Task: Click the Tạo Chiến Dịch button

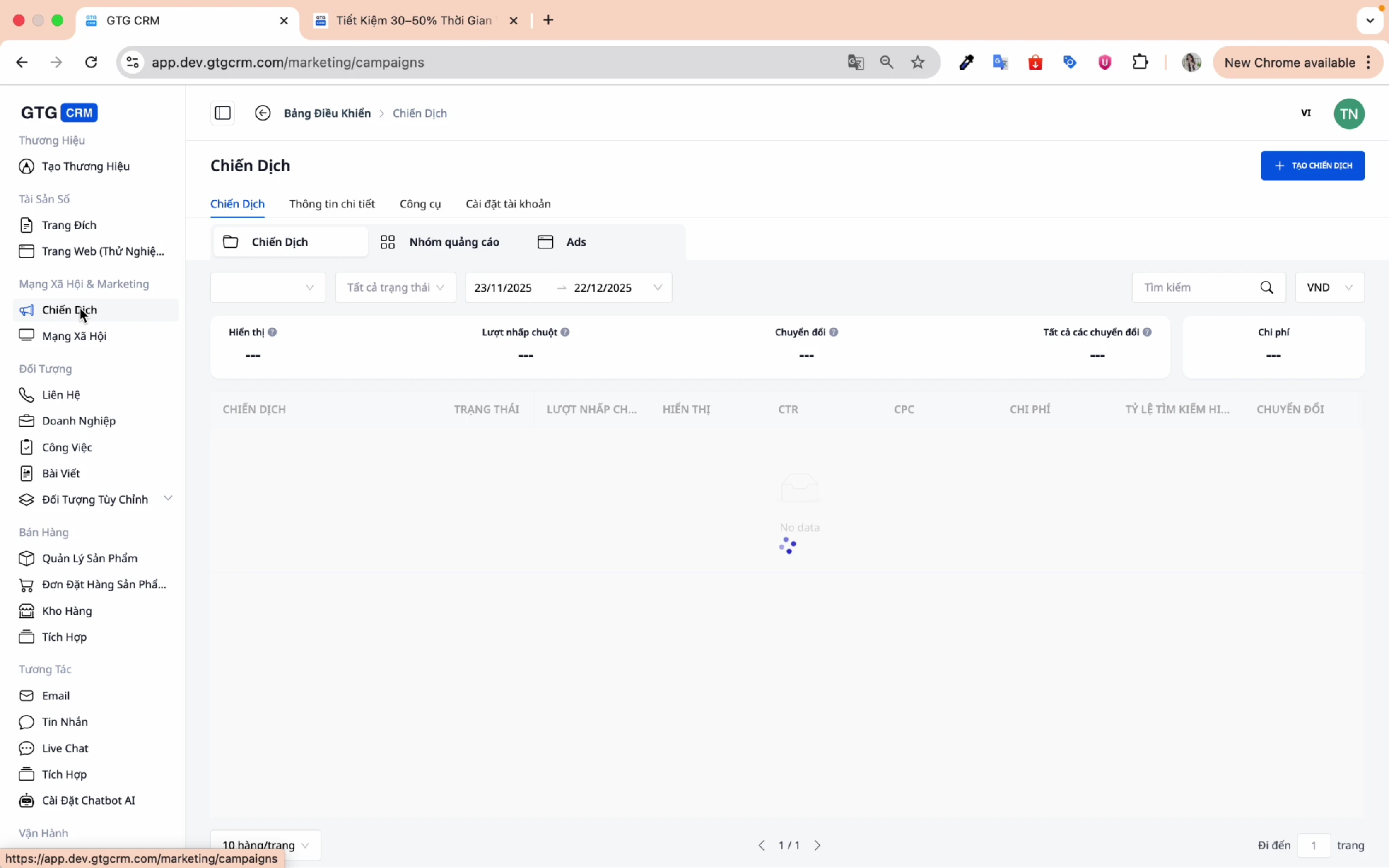Action: click(1312, 166)
